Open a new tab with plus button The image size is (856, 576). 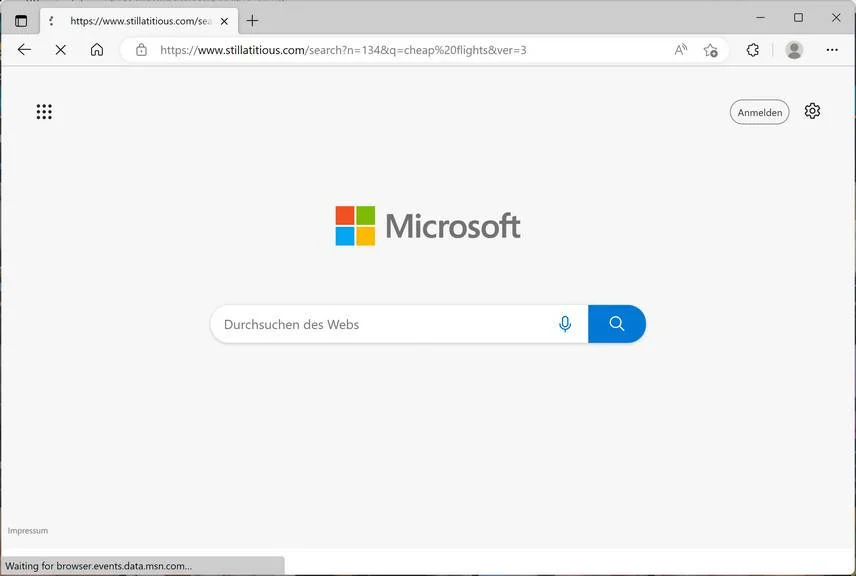coord(252,21)
